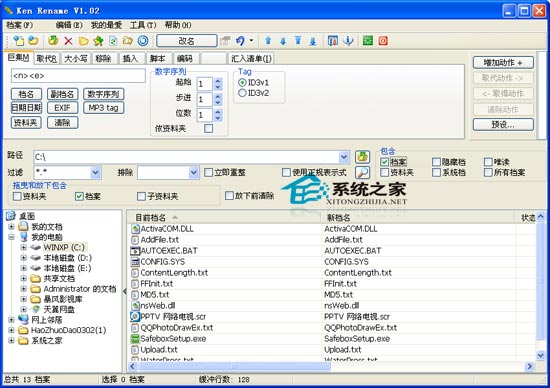Click the add folder icon beside add file
This screenshot has height=388, width=550.
pyautogui.click(x=33, y=41)
